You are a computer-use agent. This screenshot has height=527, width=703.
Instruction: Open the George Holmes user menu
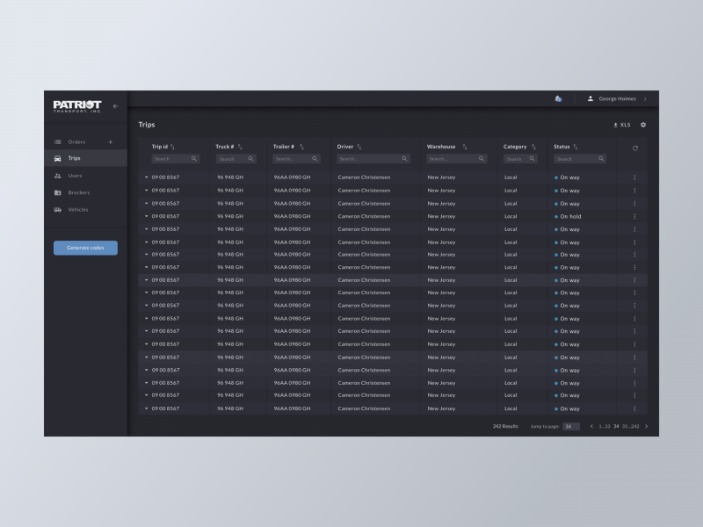617,99
